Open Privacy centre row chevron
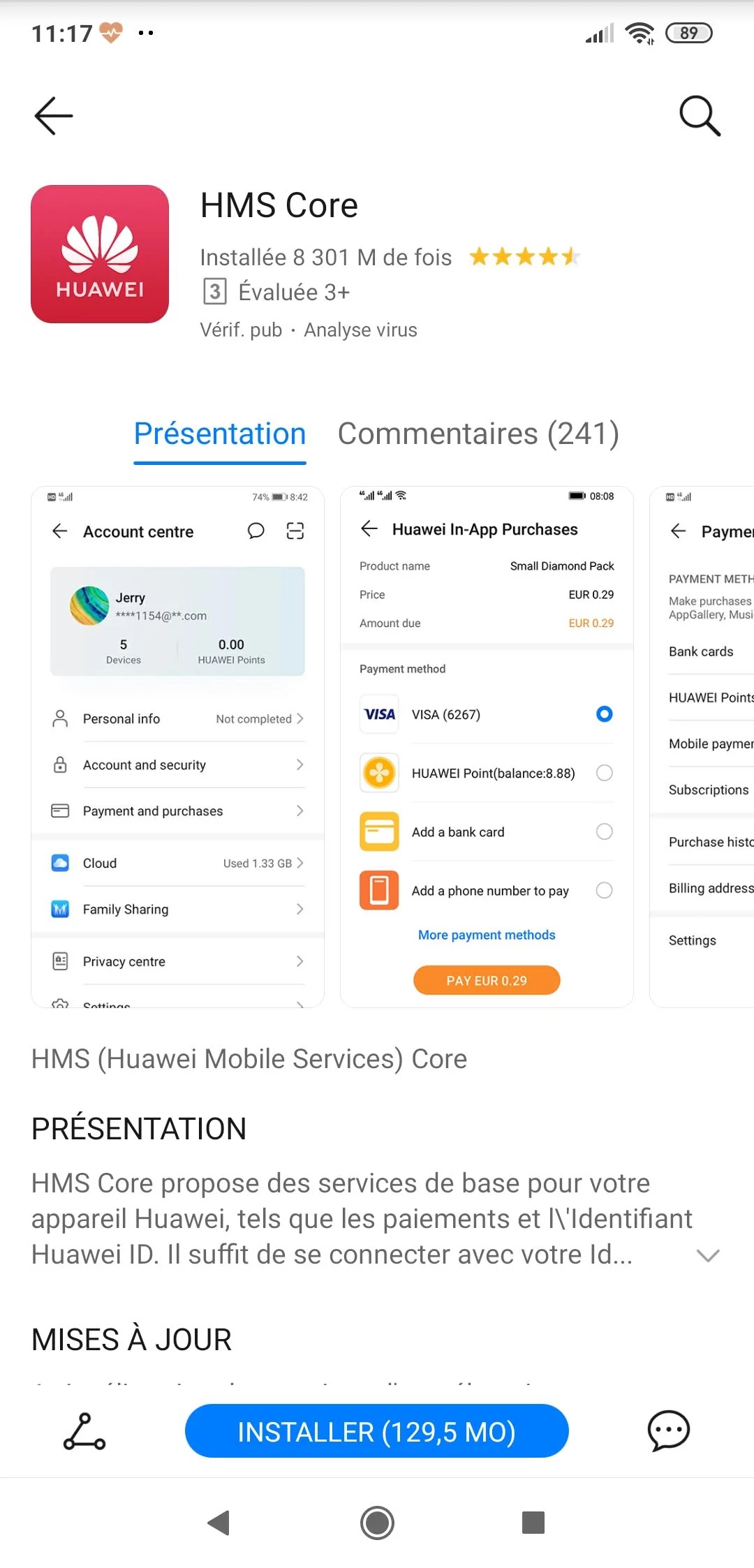The width and height of the screenshot is (754, 1568). [x=300, y=961]
